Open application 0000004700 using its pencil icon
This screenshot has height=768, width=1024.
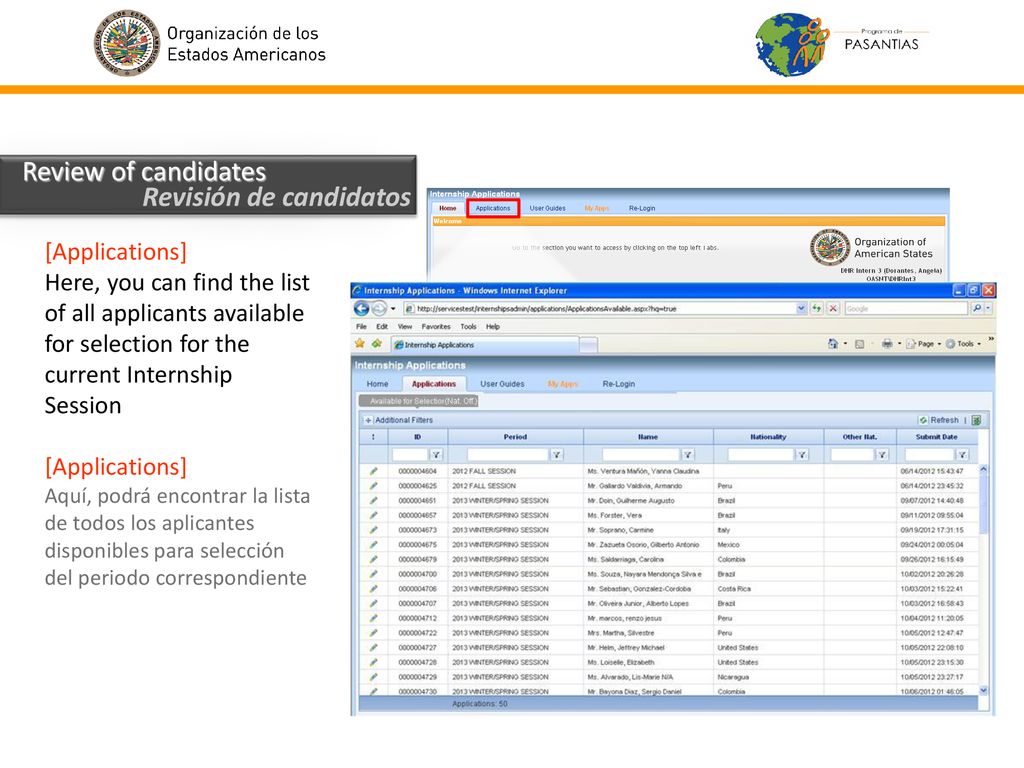[x=374, y=574]
